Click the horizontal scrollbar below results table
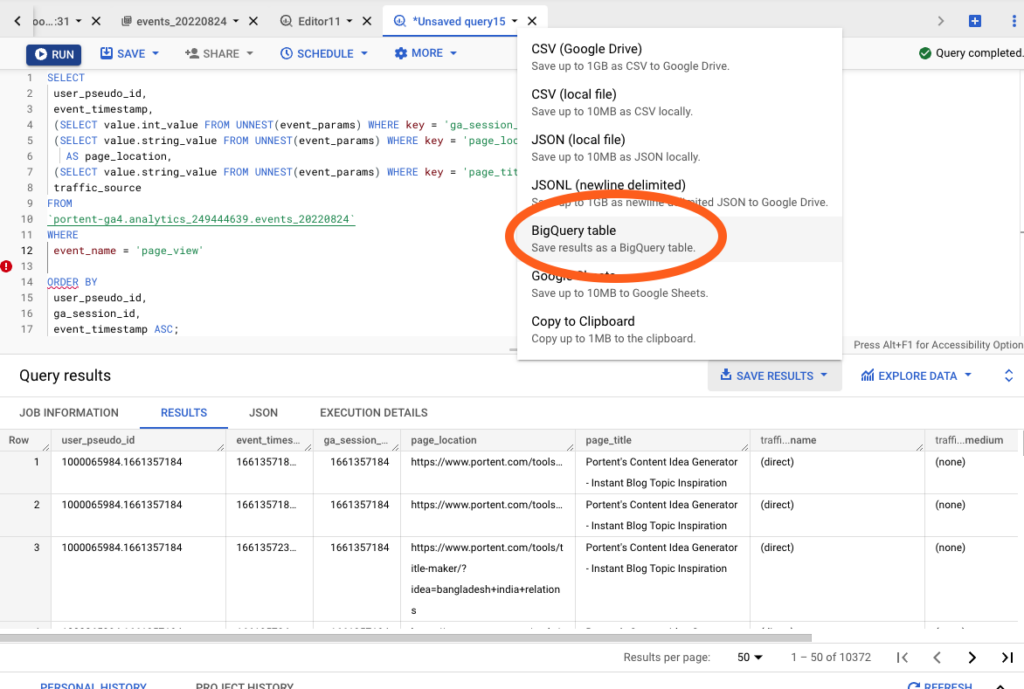Screen dimensions: 1024x689 click(405, 637)
